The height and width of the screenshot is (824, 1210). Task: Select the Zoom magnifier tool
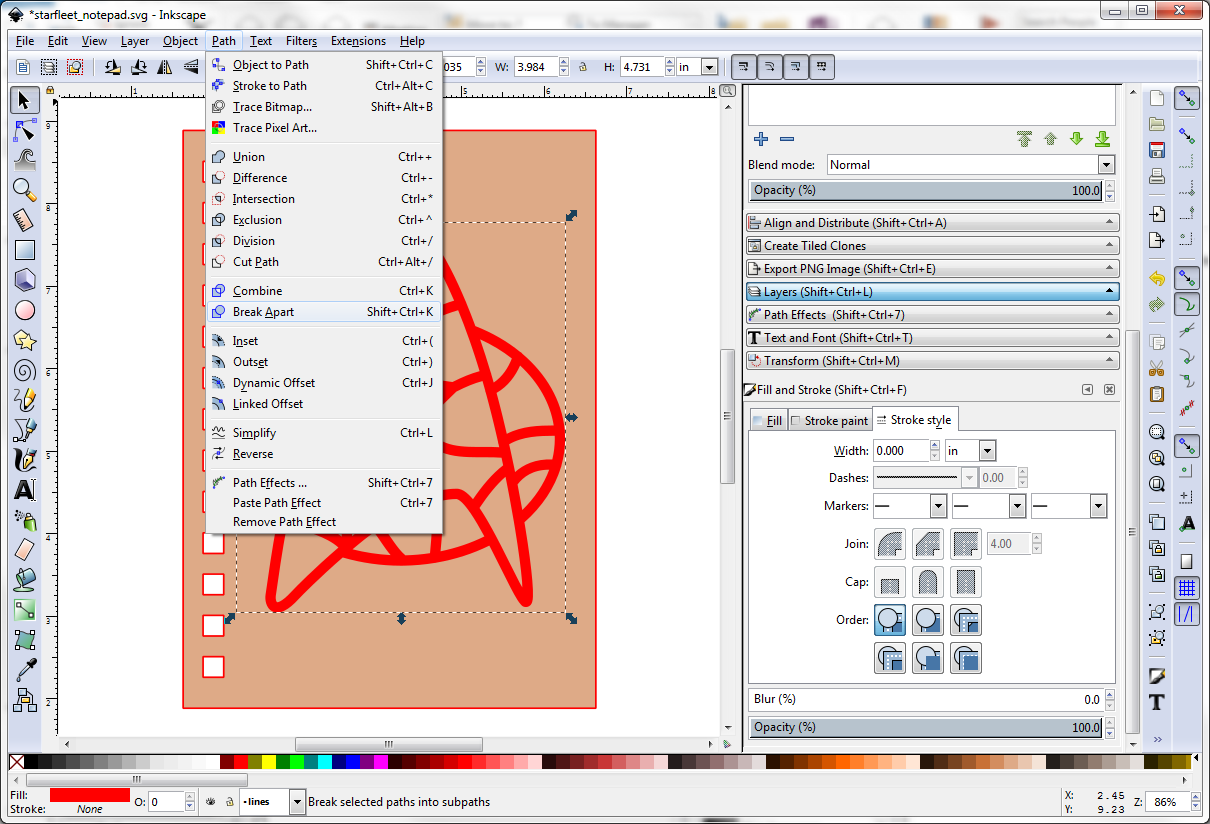click(25, 189)
